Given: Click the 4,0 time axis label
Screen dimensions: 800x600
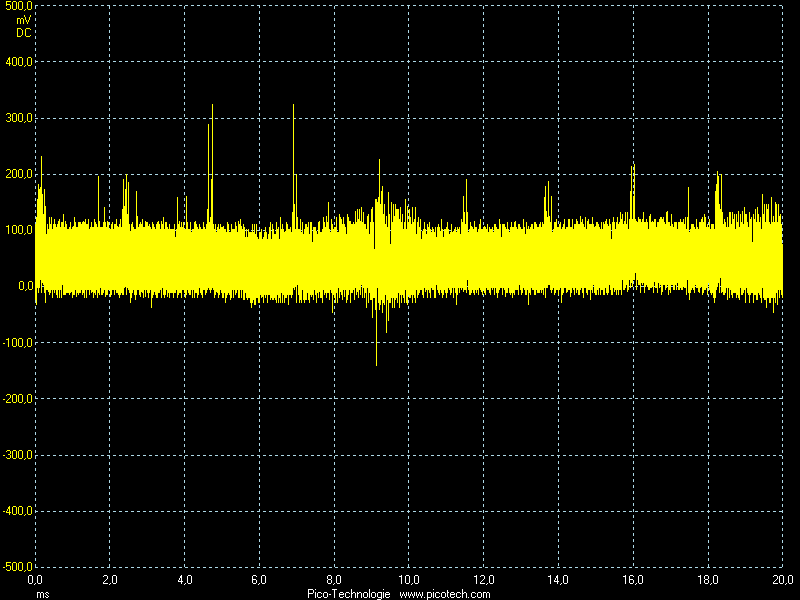Looking at the screenshot, I should click(x=185, y=580).
